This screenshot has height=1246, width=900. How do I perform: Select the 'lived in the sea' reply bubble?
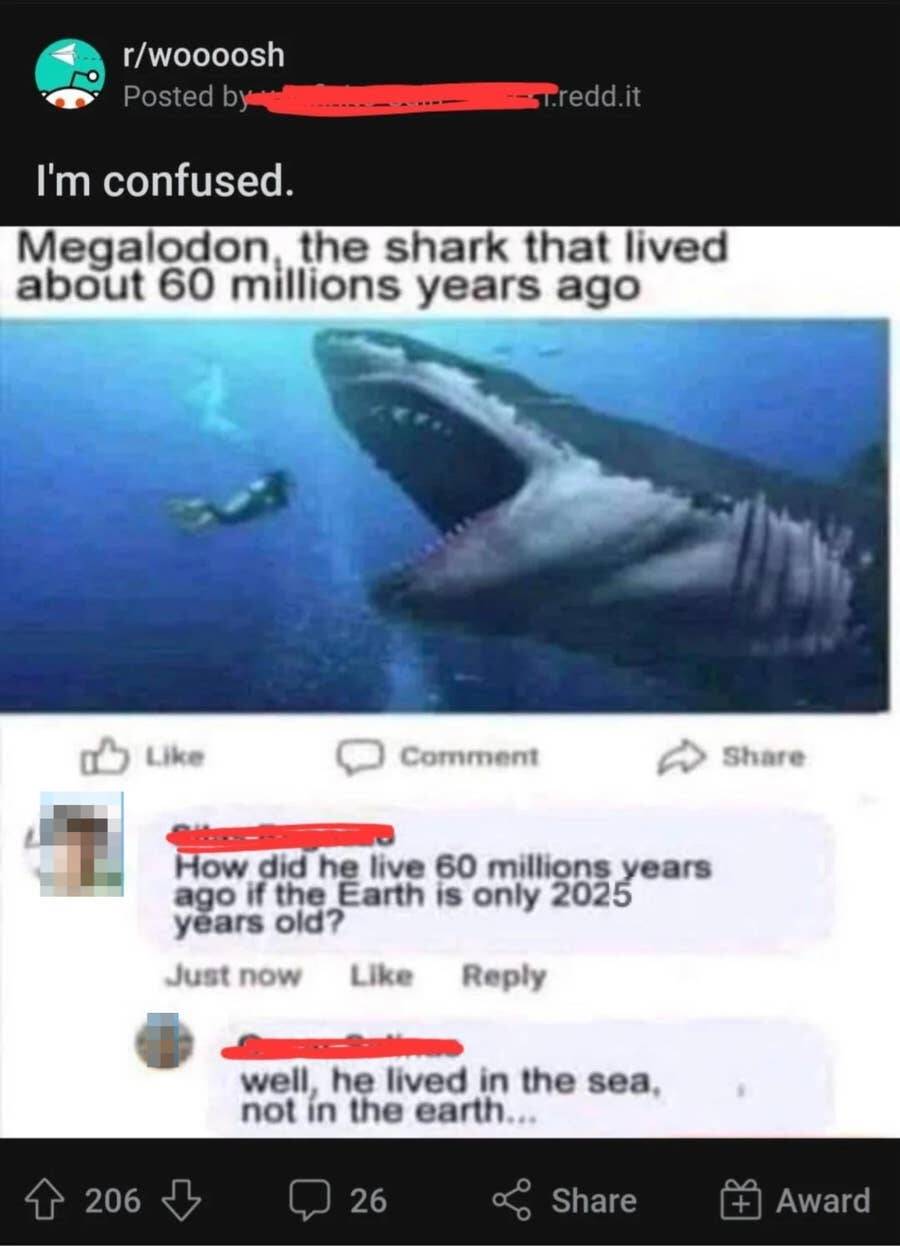click(519, 1078)
